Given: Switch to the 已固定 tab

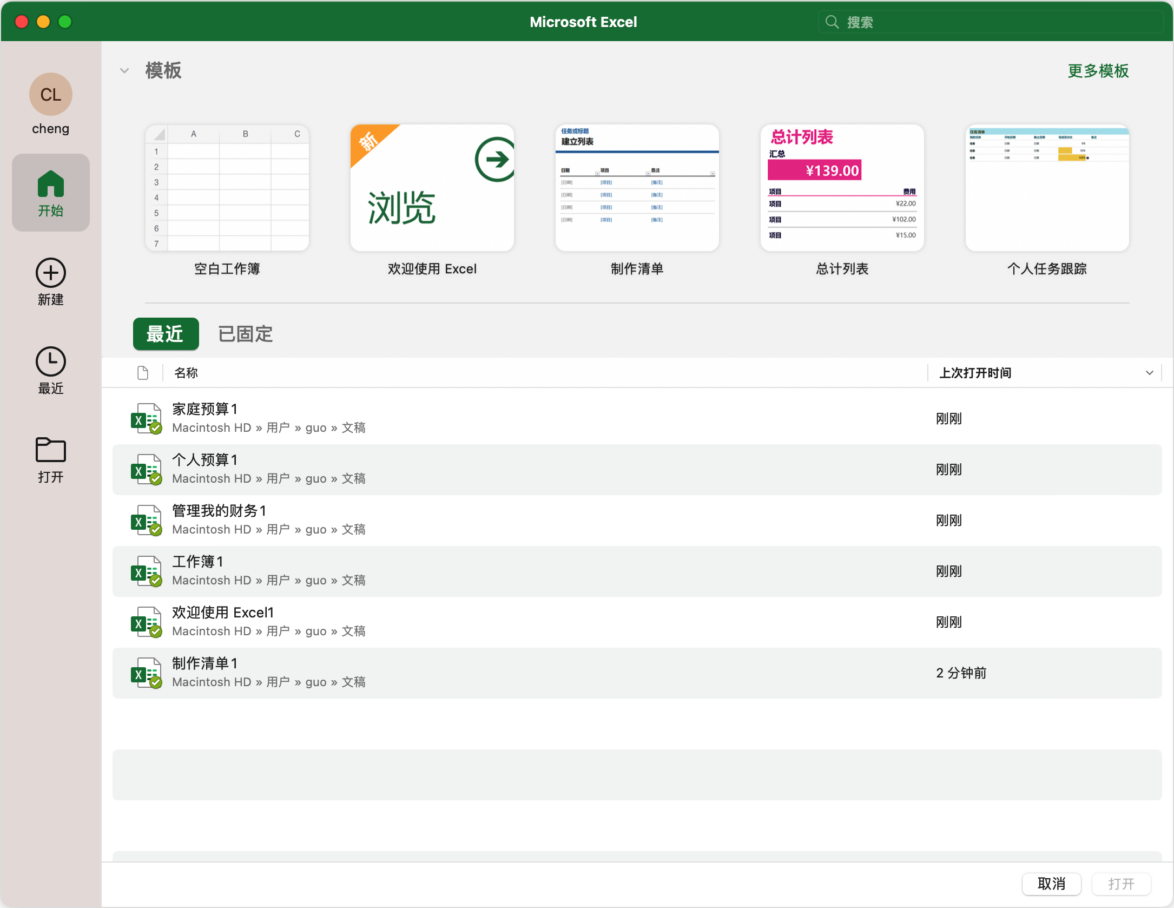Looking at the screenshot, I should tap(246, 334).
